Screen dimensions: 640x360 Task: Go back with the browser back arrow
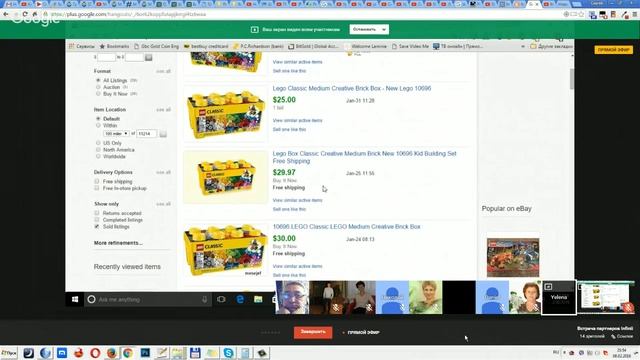point(5,14)
